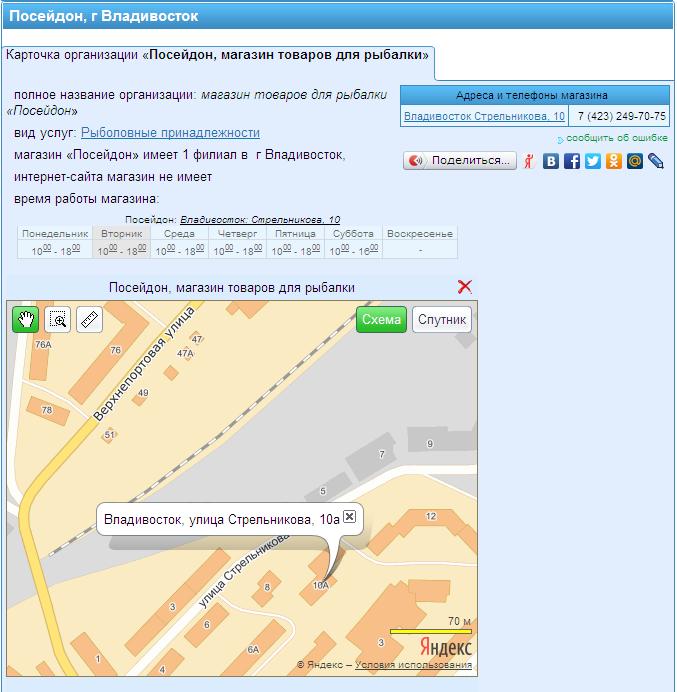Share via LiveJournal pencil icon
Screen dimensions: 677x692
pyautogui.click(x=656, y=161)
